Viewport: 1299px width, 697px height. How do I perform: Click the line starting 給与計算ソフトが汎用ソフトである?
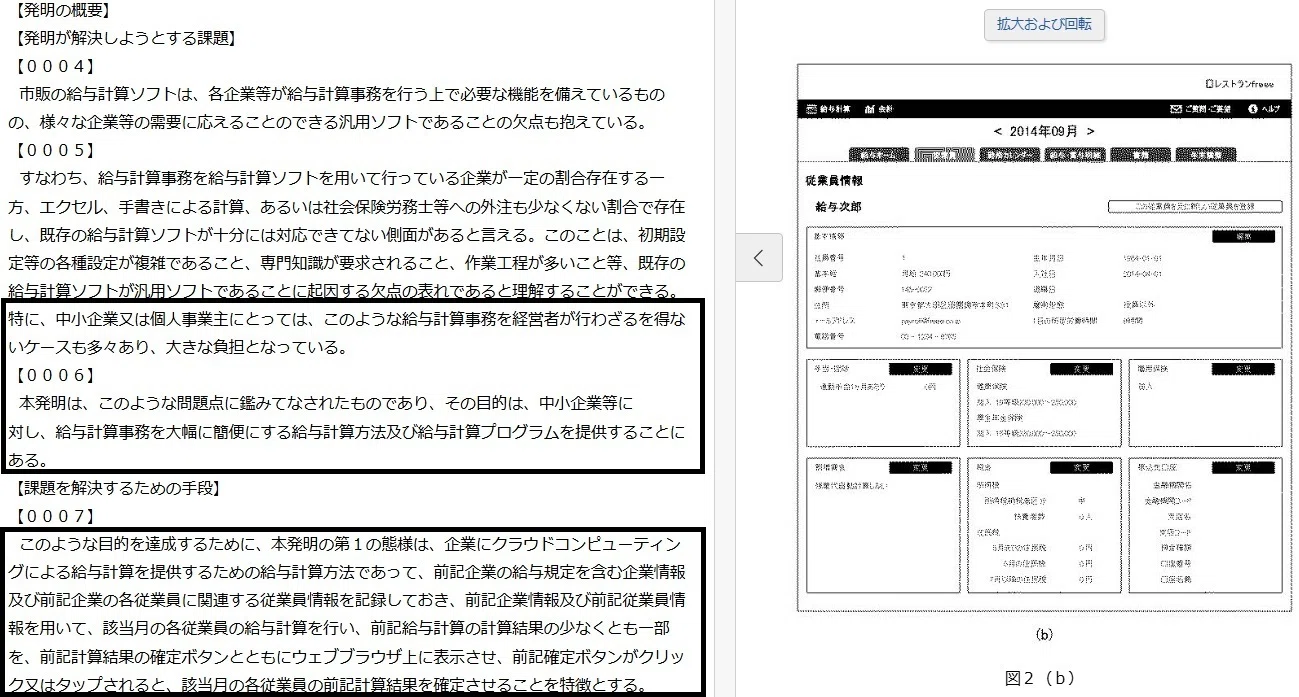[x=345, y=291]
